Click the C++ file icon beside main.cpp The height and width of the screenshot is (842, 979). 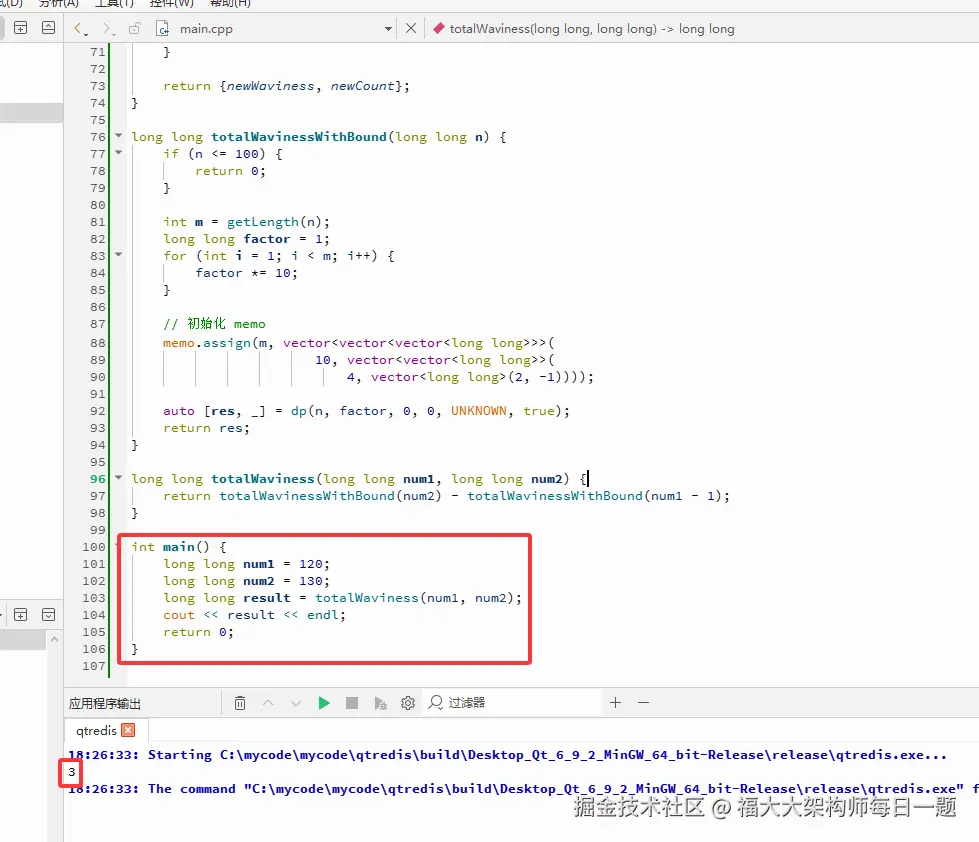click(162, 29)
